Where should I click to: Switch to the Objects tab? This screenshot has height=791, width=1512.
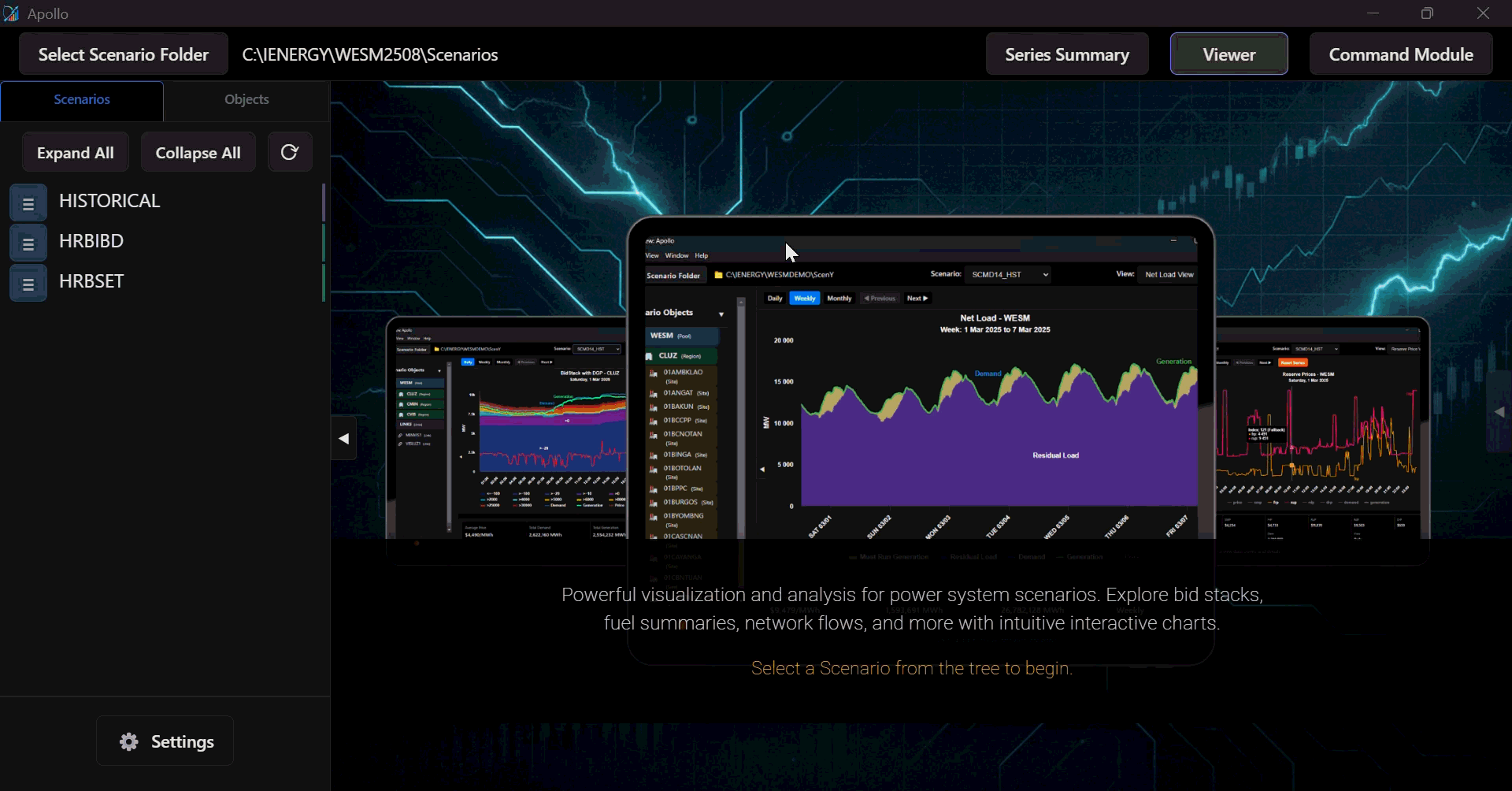[x=246, y=100]
